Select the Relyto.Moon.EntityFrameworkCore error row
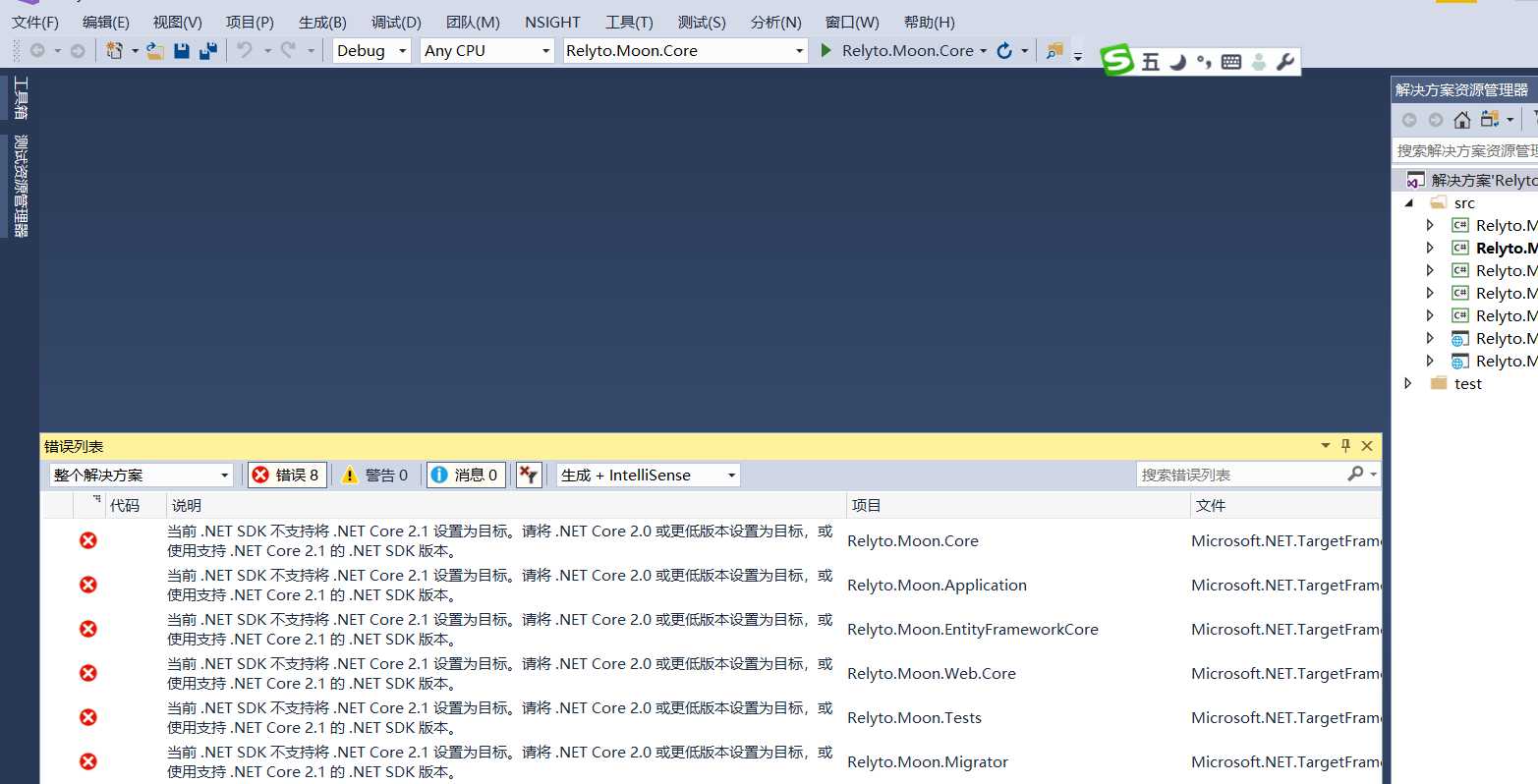This screenshot has width=1538, height=784. (x=711, y=629)
